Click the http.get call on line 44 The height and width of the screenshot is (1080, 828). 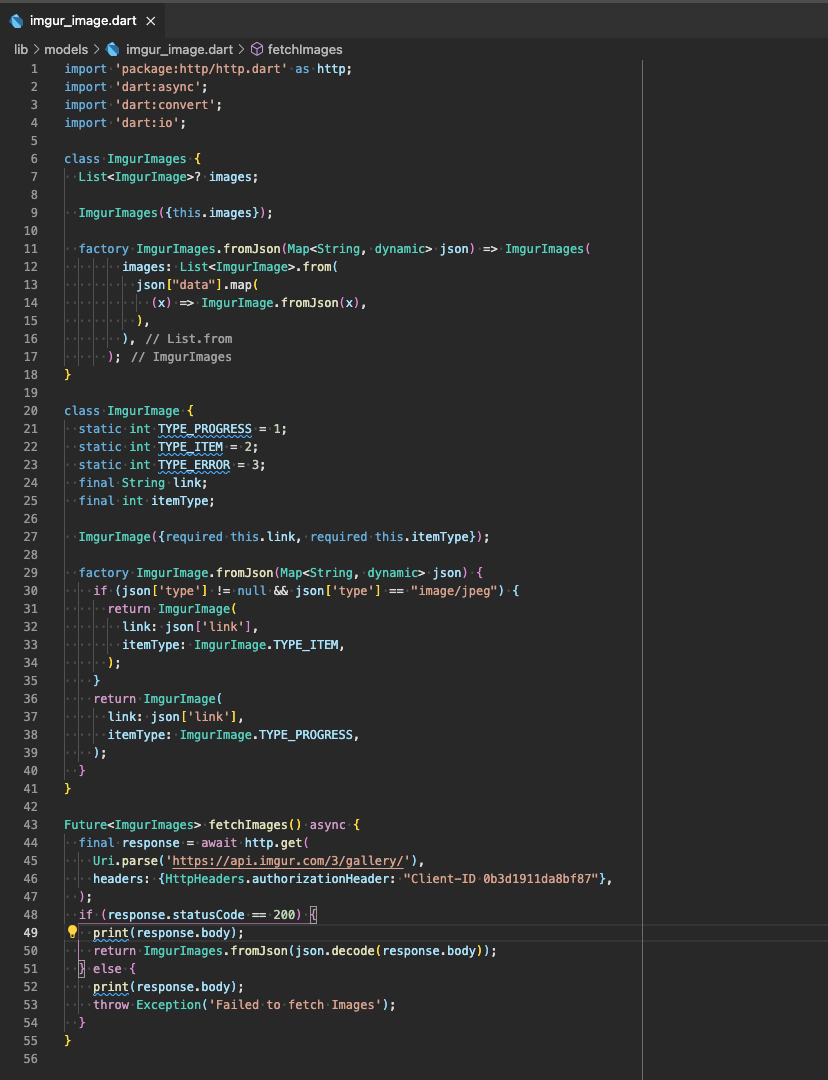tap(273, 842)
